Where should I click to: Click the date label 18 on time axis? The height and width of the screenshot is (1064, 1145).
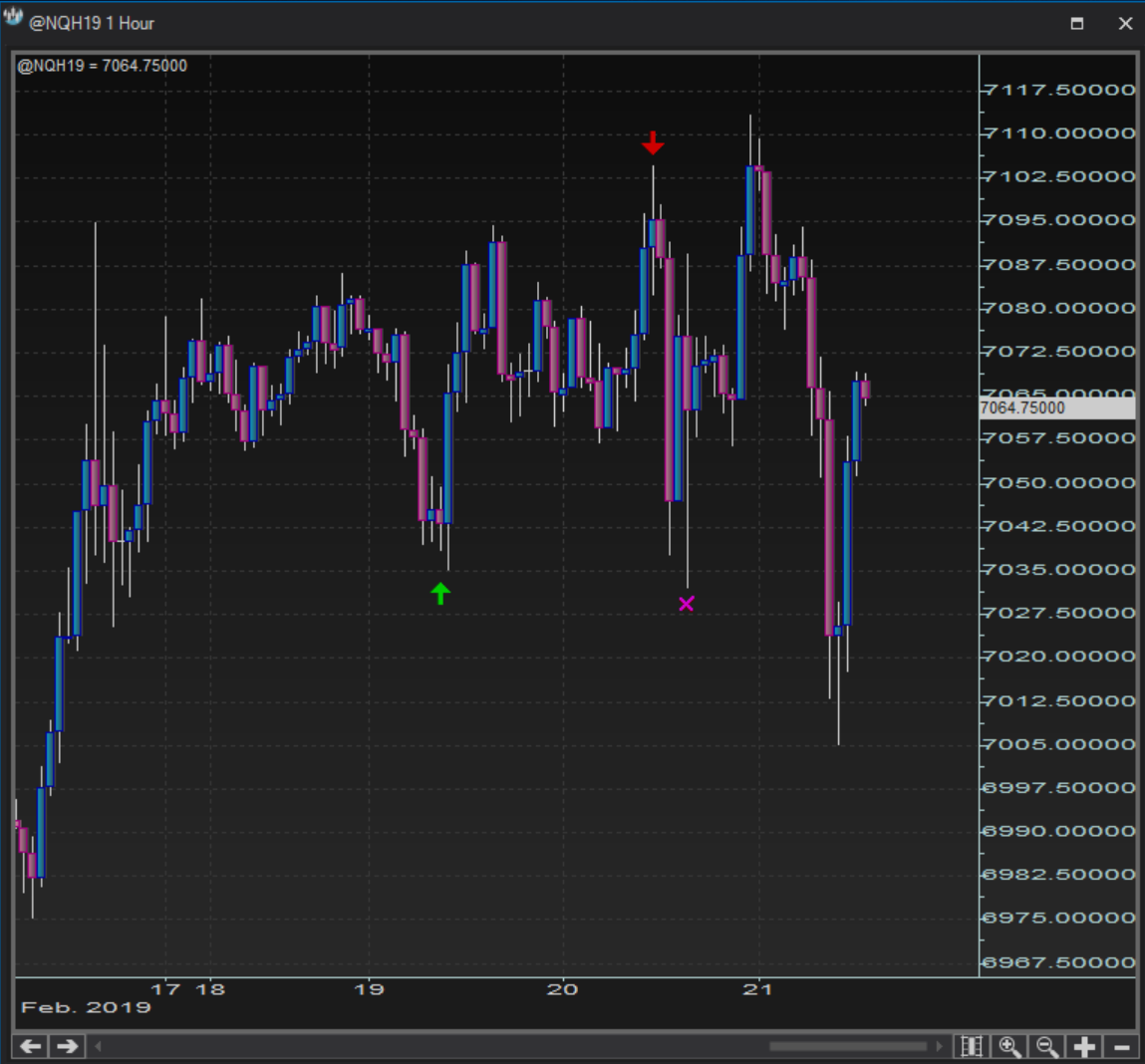point(211,989)
